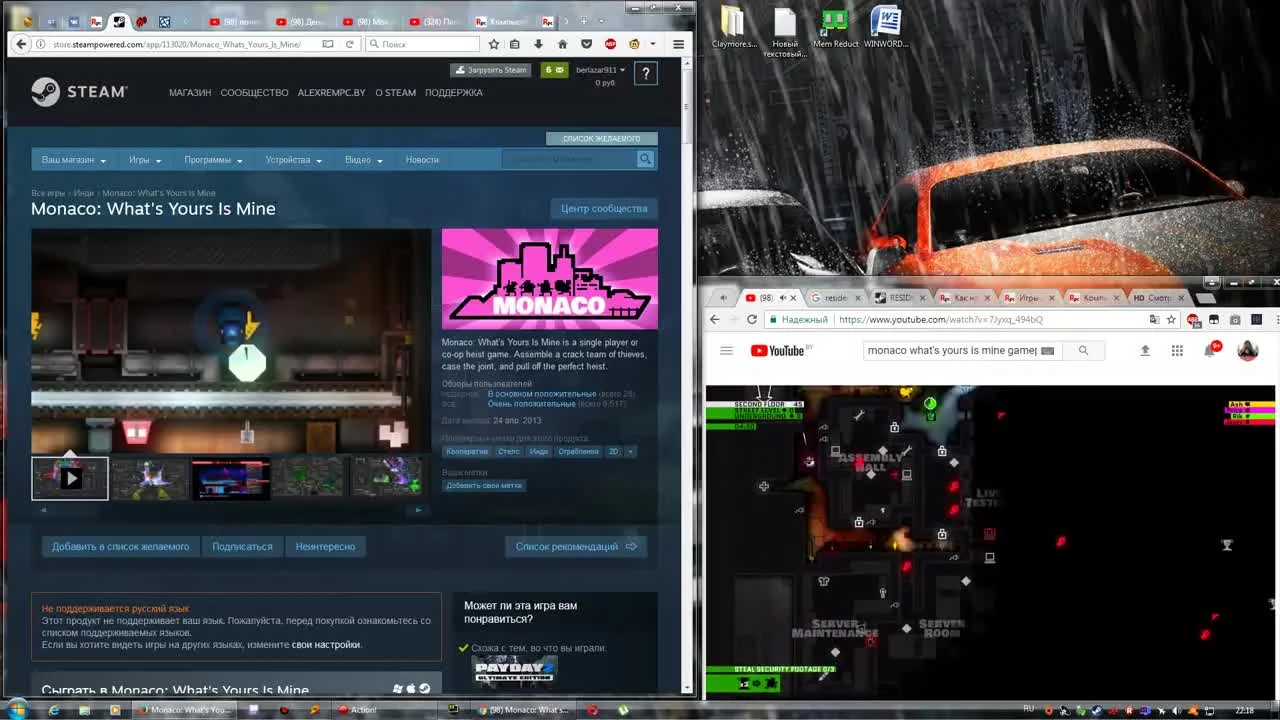The height and width of the screenshot is (720, 1280).
Task: Bookmark the Steam page with the star
Action: point(493,44)
